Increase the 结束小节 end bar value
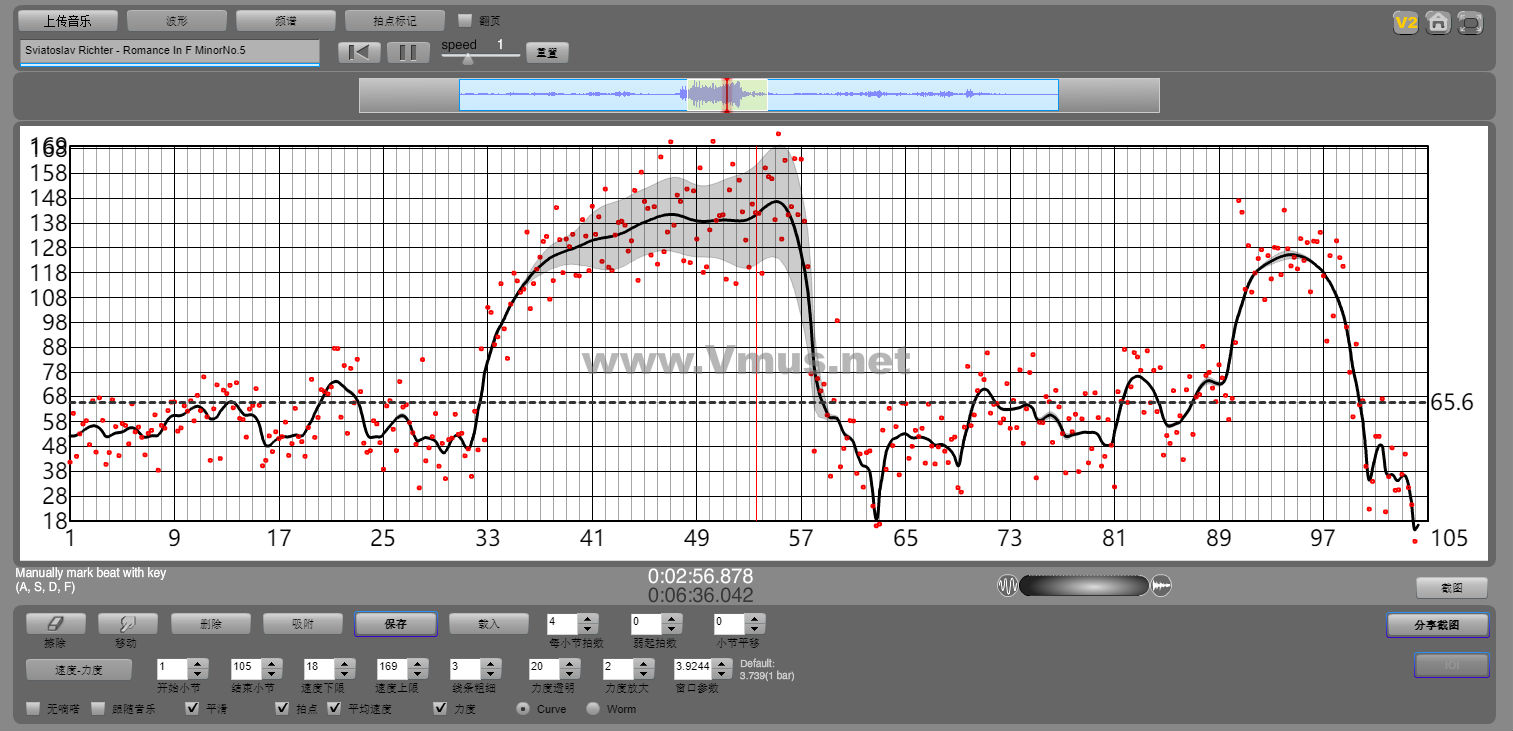The image size is (1513, 731). coord(271,662)
